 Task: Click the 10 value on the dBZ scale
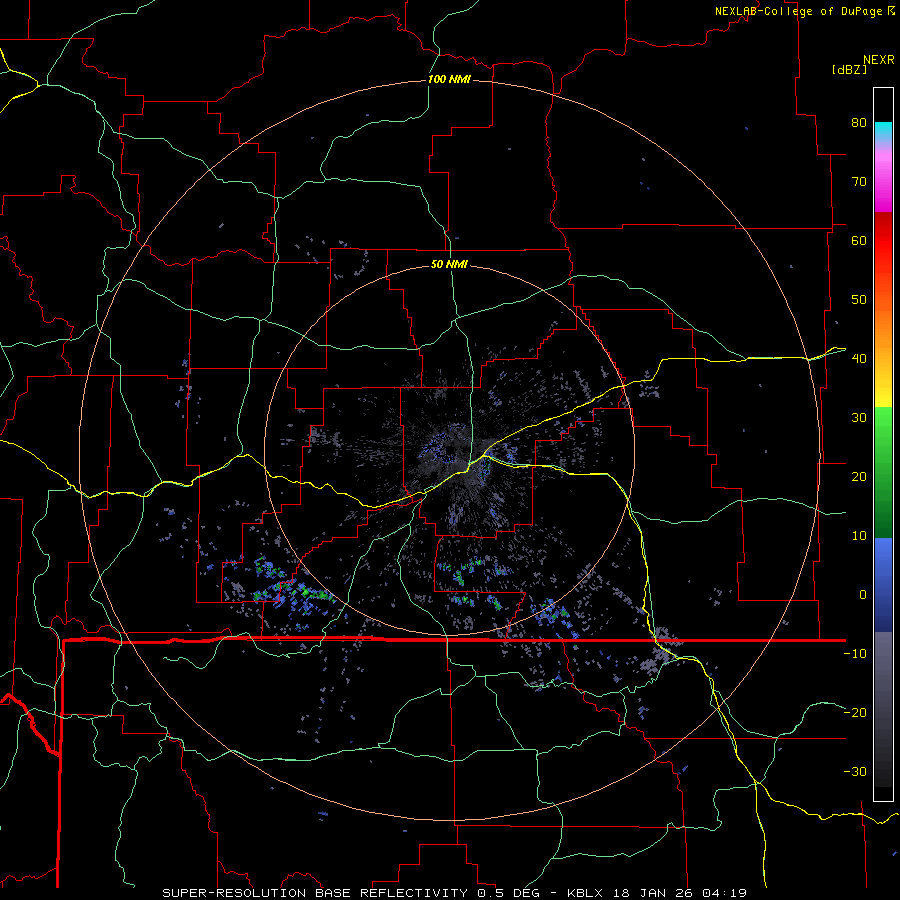859,536
